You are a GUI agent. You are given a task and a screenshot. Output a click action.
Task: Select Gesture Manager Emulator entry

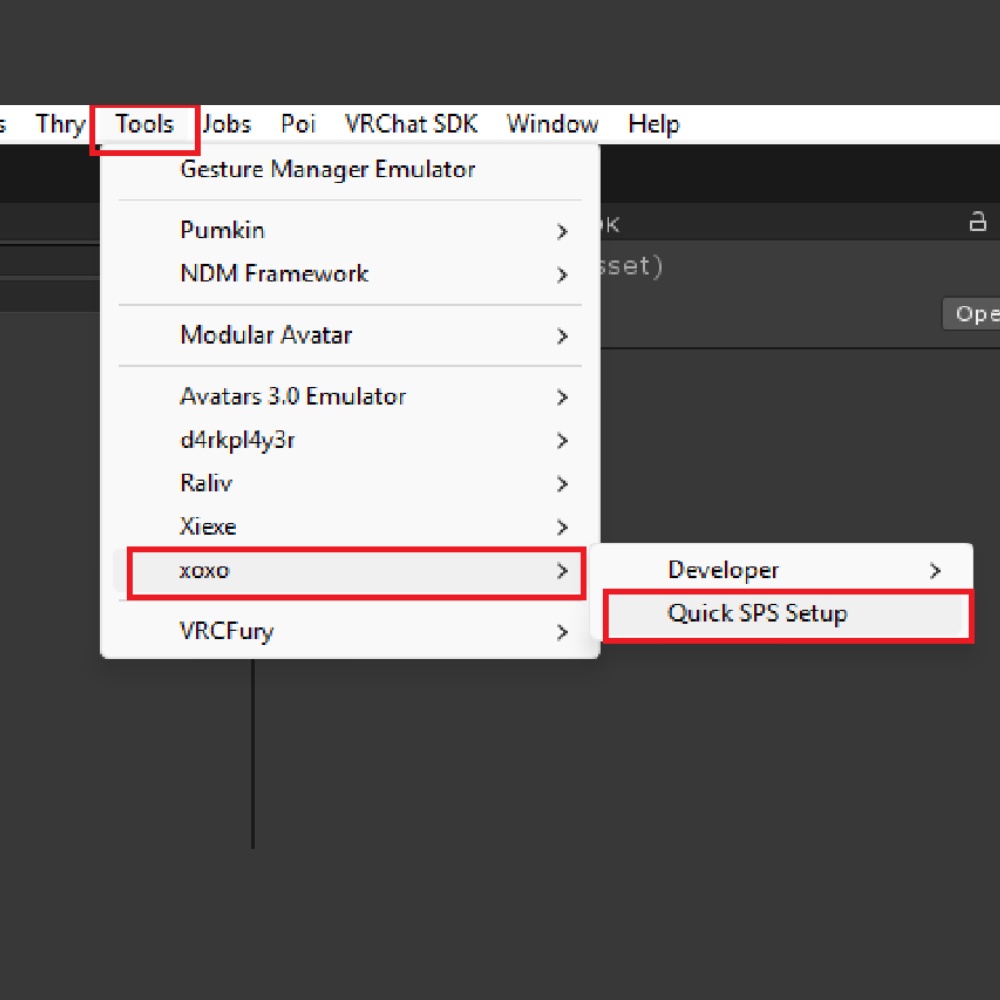pos(349,170)
